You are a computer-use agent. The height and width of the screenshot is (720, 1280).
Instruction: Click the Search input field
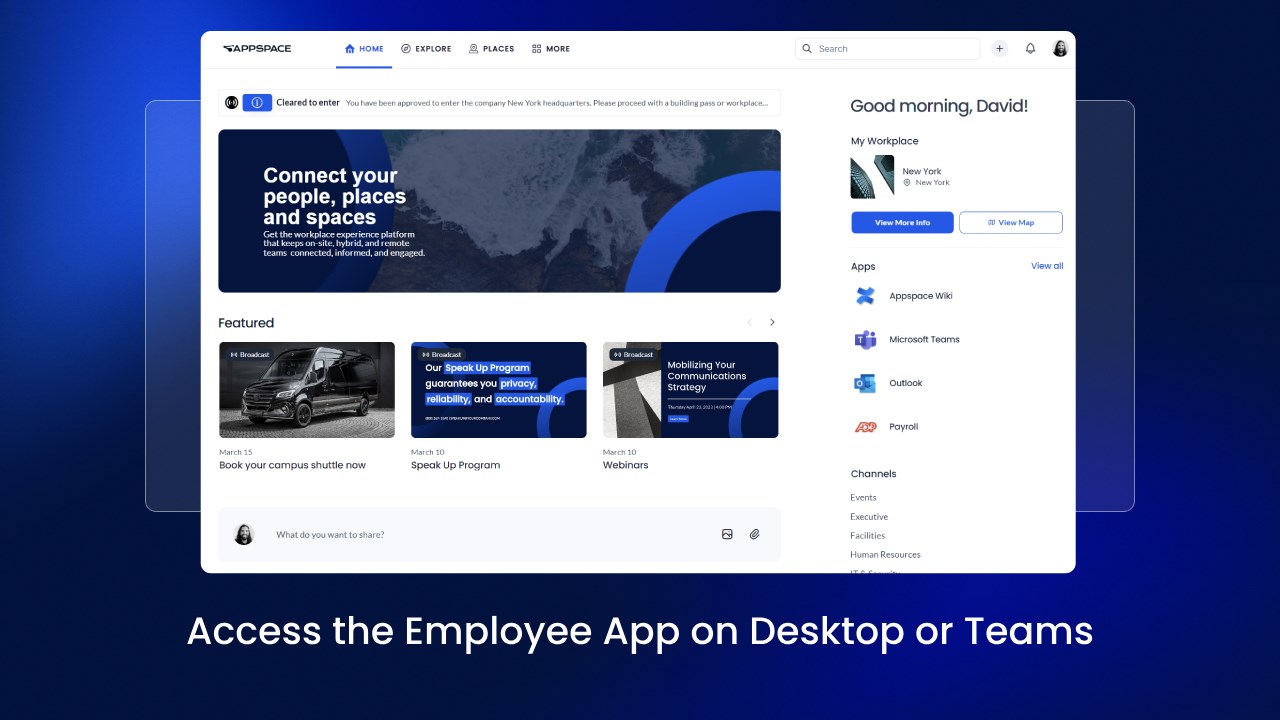[x=887, y=48]
